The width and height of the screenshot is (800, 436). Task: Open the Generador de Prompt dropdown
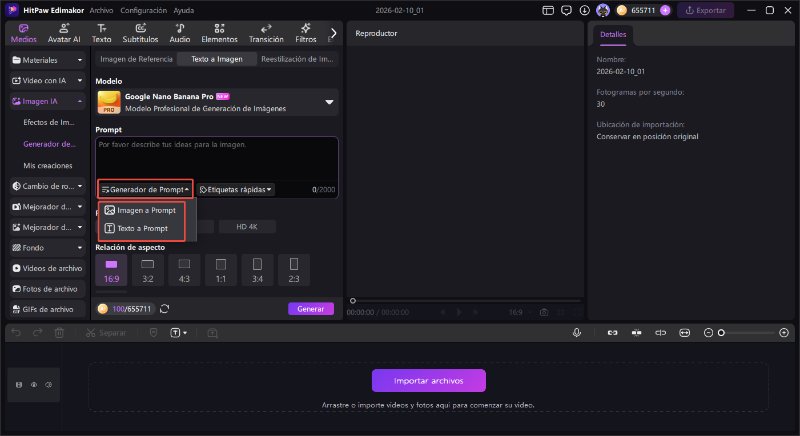(x=145, y=190)
